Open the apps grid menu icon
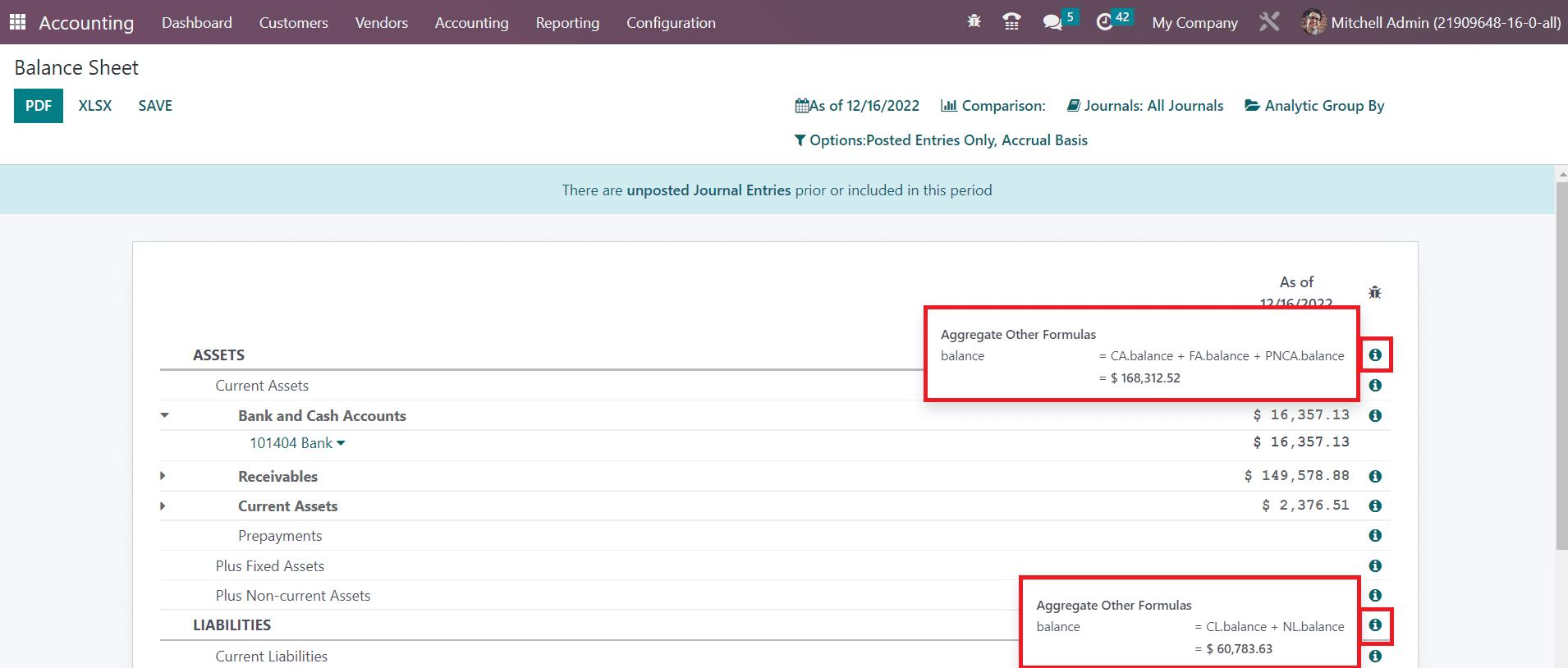 (x=17, y=22)
